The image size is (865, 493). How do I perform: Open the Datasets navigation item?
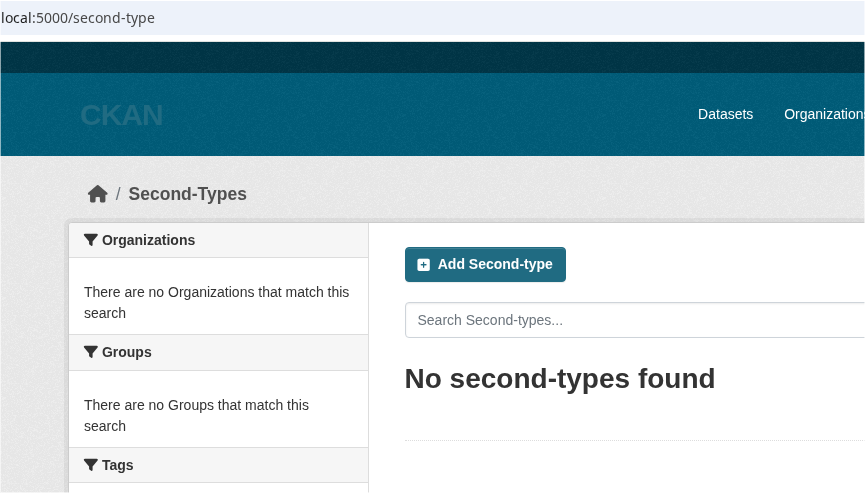(x=725, y=114)
